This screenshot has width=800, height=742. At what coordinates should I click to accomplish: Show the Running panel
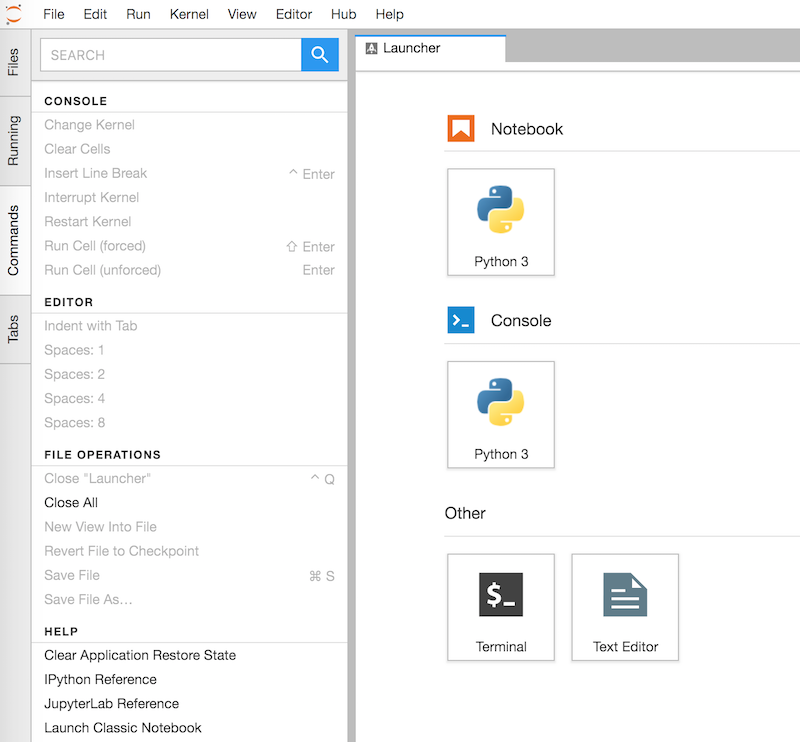14,135
